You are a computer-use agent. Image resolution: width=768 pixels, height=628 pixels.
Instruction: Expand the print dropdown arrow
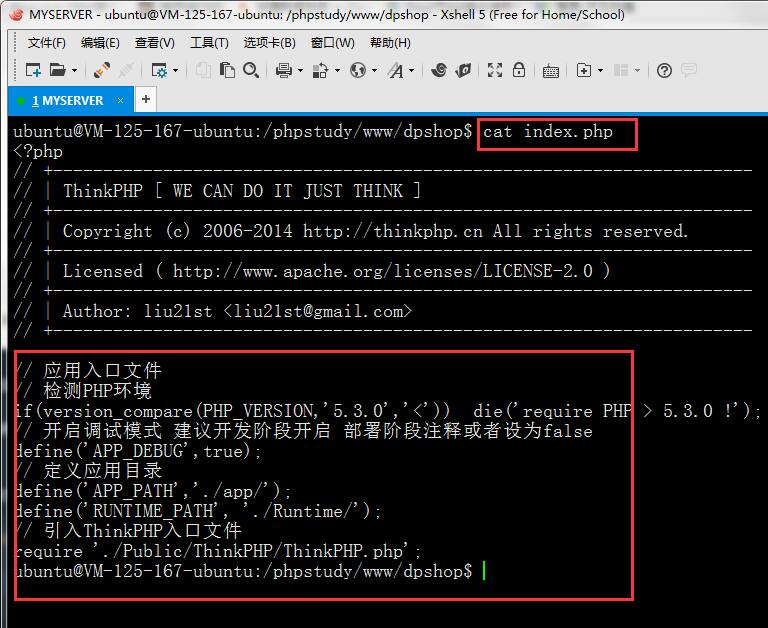[x=300, y=71]
